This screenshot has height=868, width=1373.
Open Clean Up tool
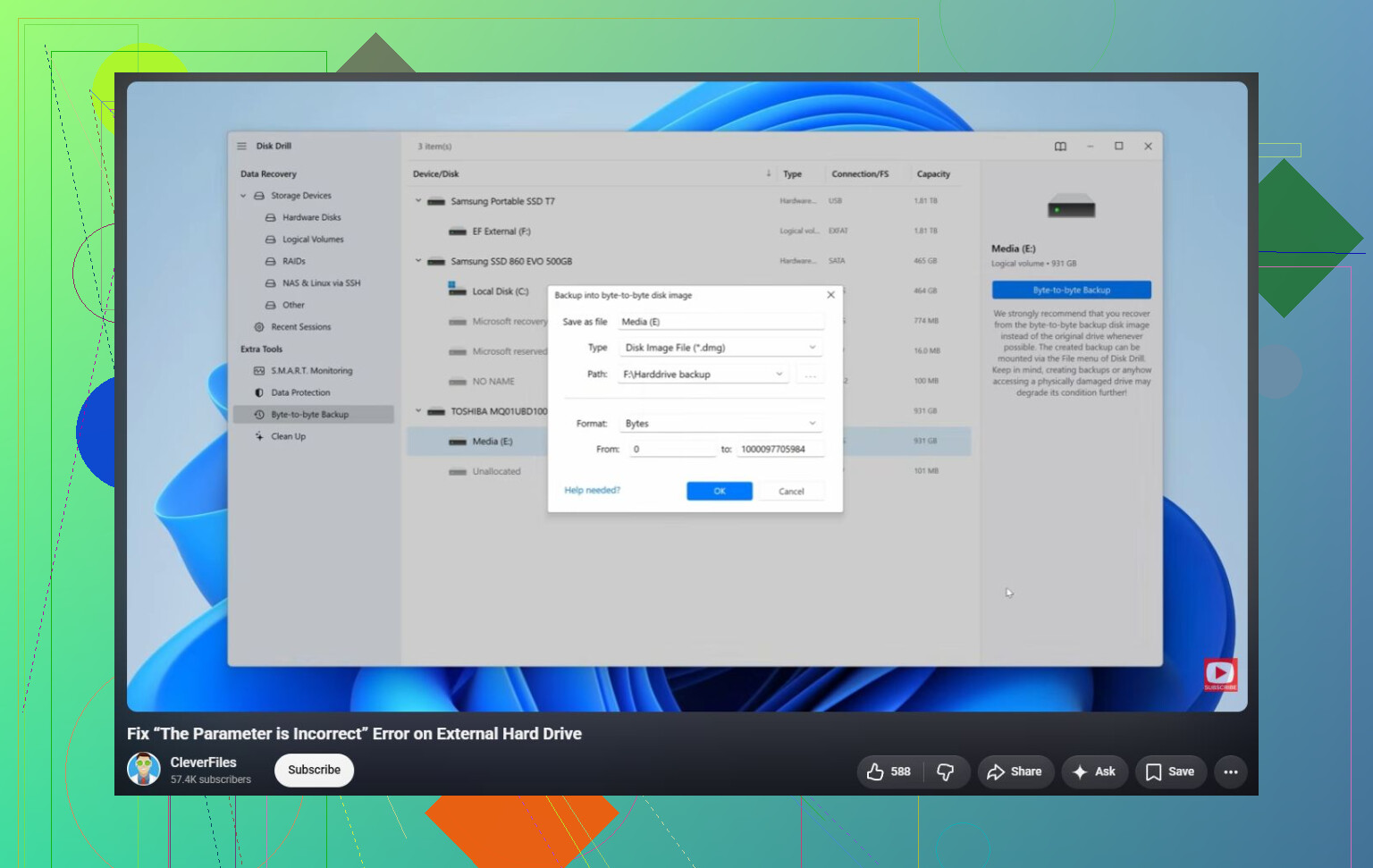288,436
